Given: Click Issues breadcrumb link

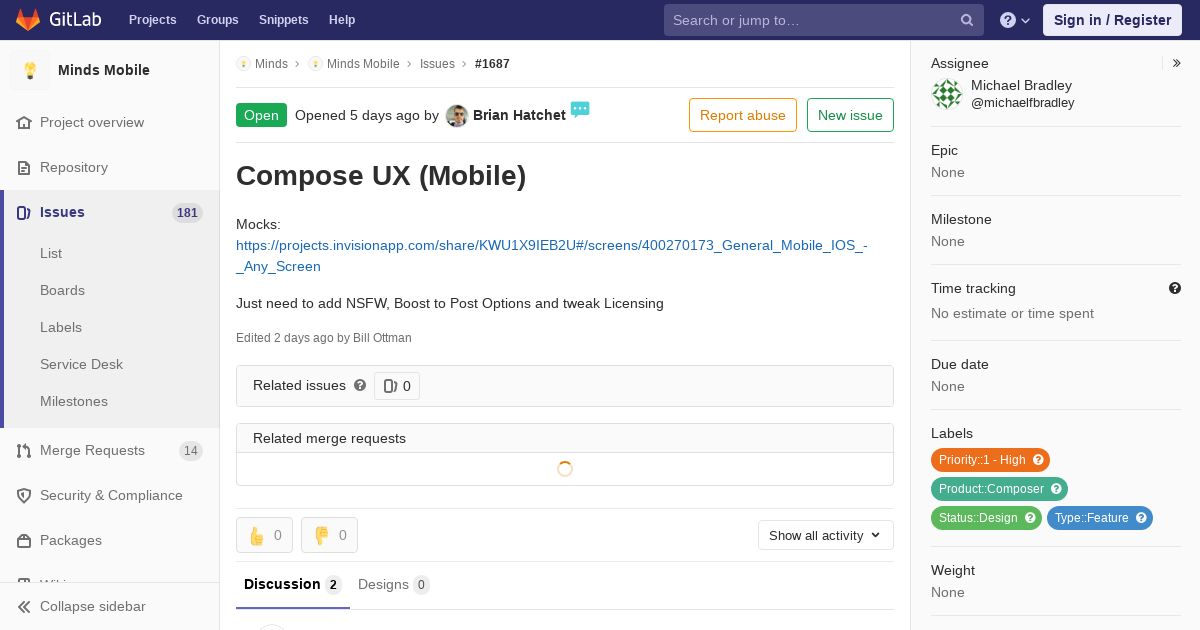Looking at the screenshot, I should point(437,63).
